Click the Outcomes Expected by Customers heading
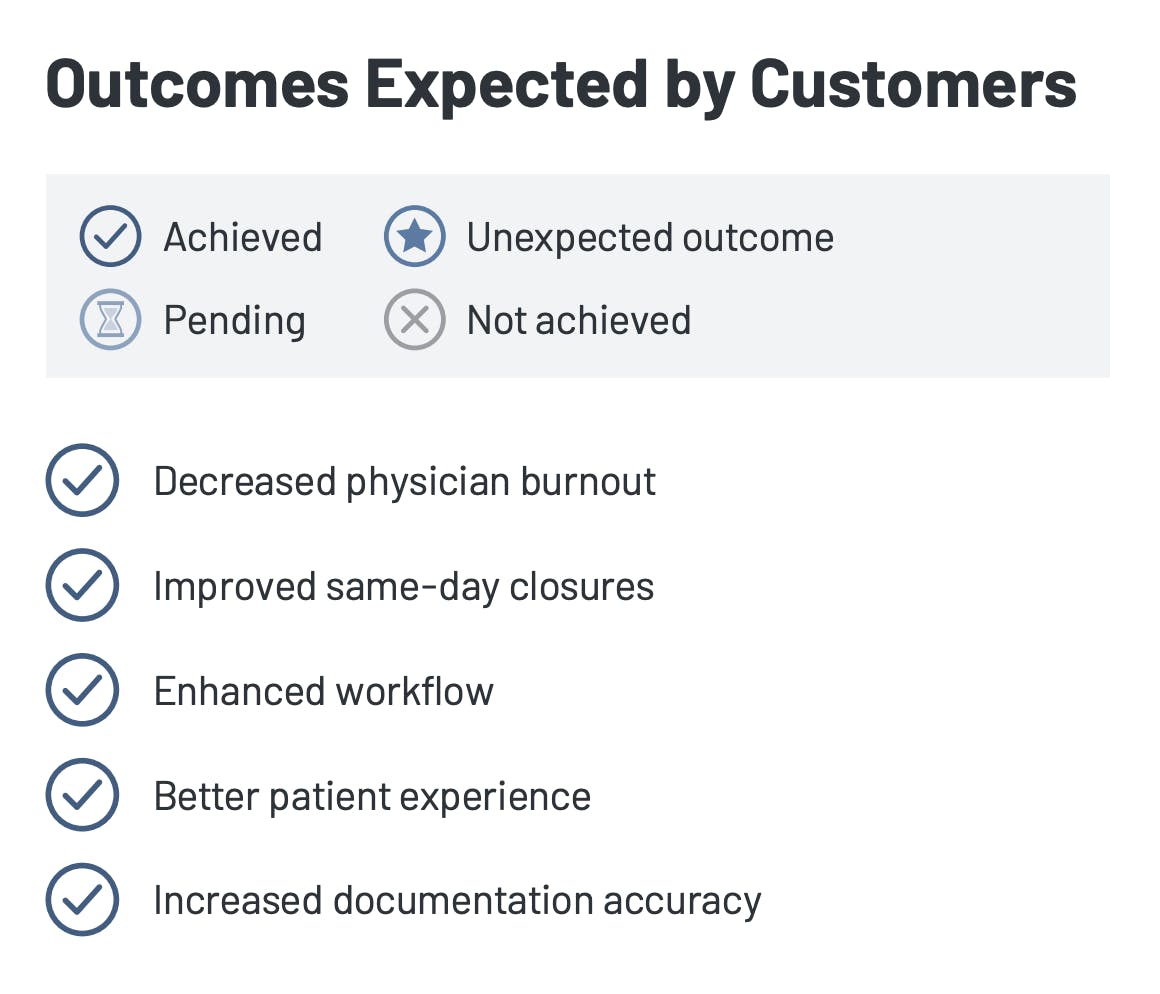Viewport: 1160px width, 994px height. 562,85
